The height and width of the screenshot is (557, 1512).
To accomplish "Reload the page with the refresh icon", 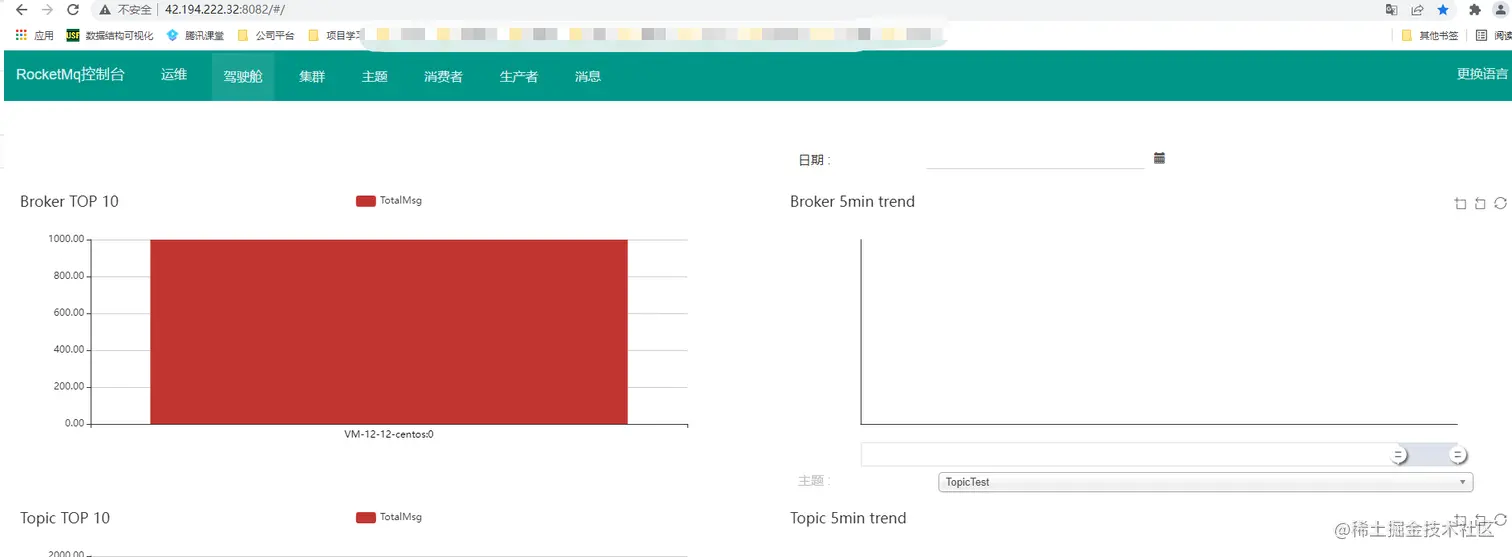I will pyautogui.click(x=73, y=10).
